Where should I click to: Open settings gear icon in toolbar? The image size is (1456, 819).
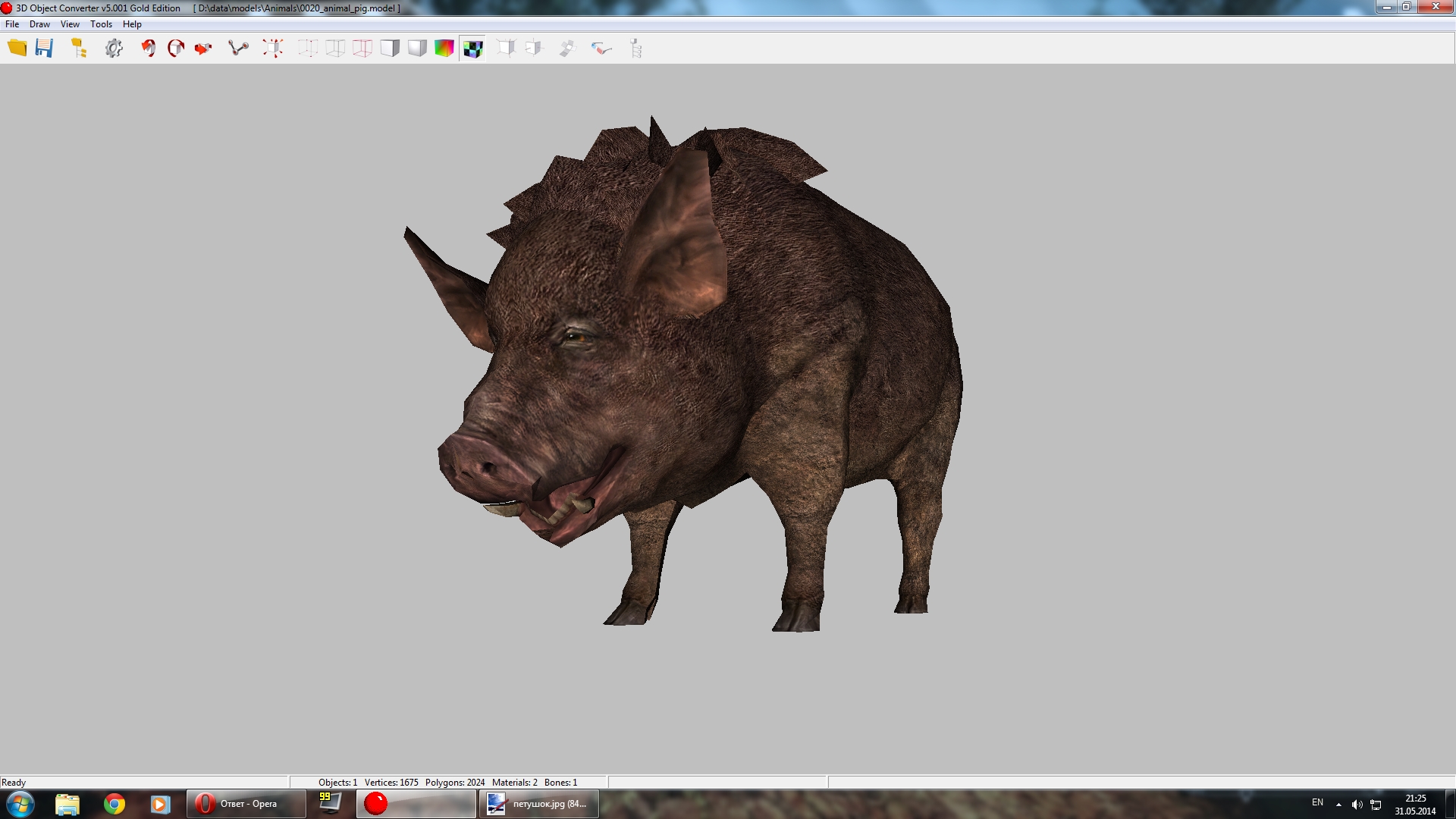(114, 49)
